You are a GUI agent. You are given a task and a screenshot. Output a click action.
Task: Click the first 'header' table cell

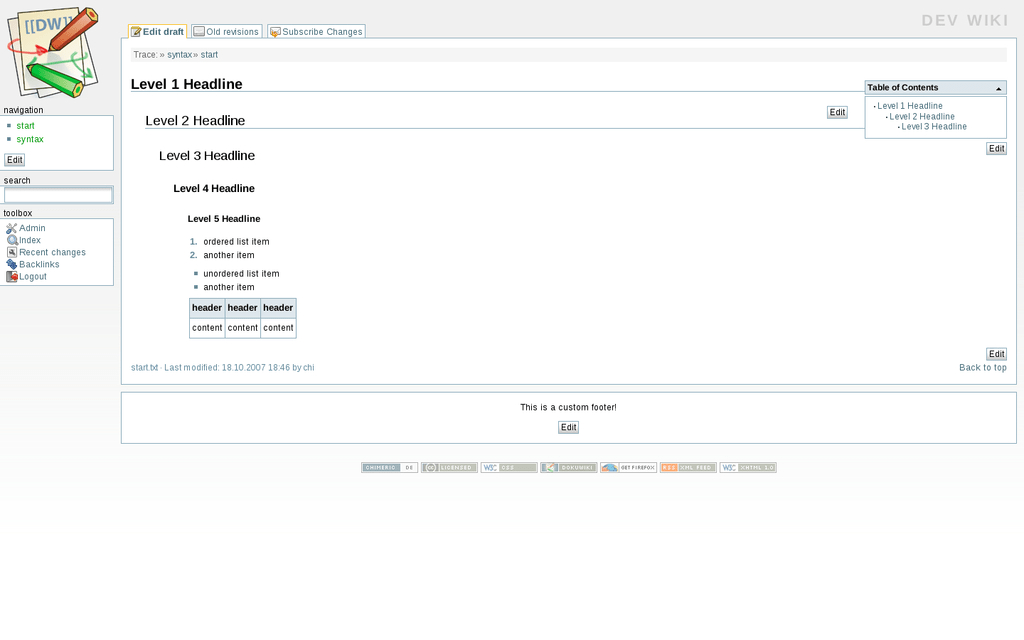[207, 308]
